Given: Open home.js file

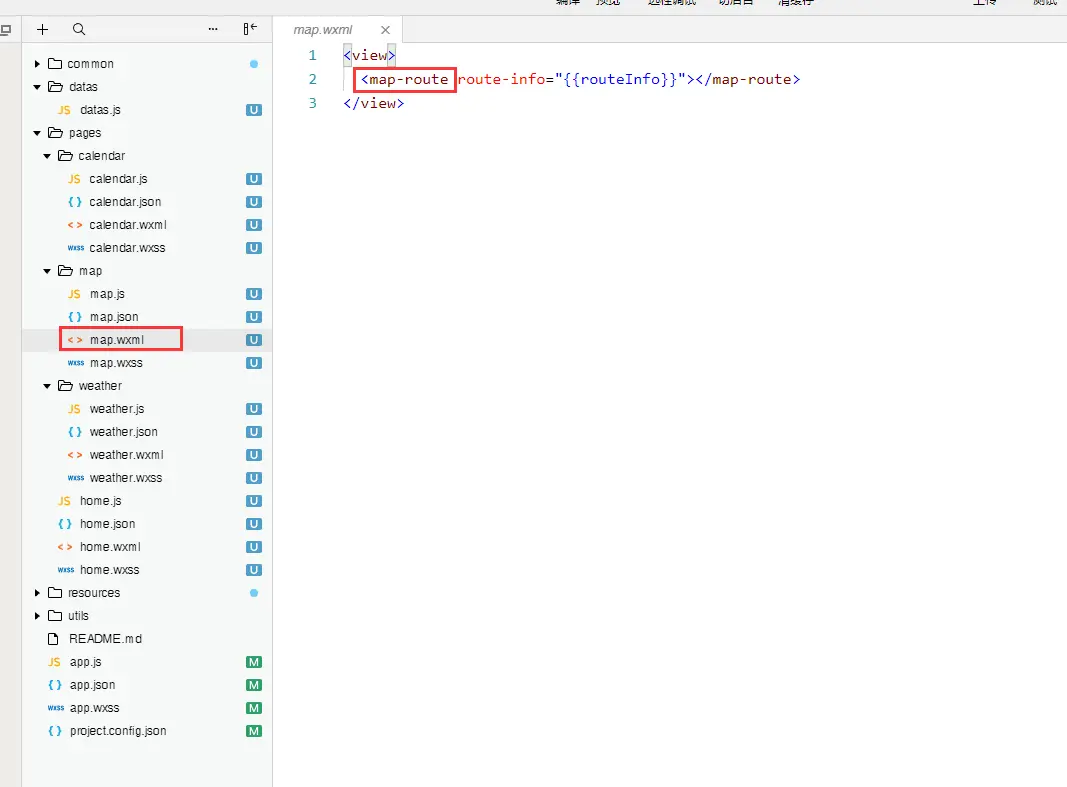Looking at the screenshot, I should point(101,501).
